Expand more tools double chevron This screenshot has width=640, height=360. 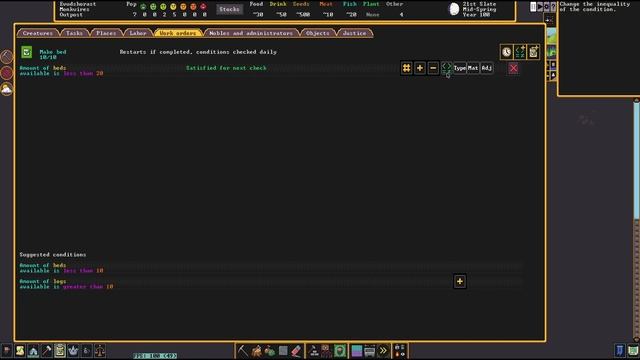point(383,351)
